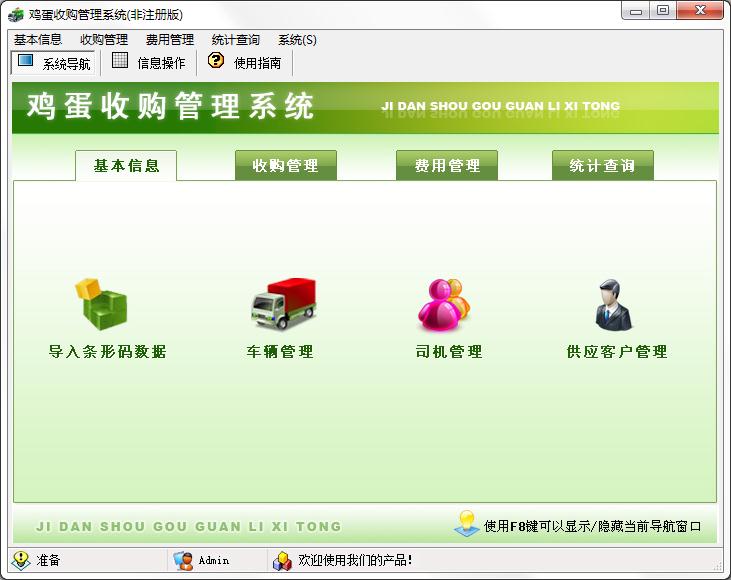Switch to the 统计查询 green tab
The height and width of the screenshot is (580, 731).
tap(603, 165)
